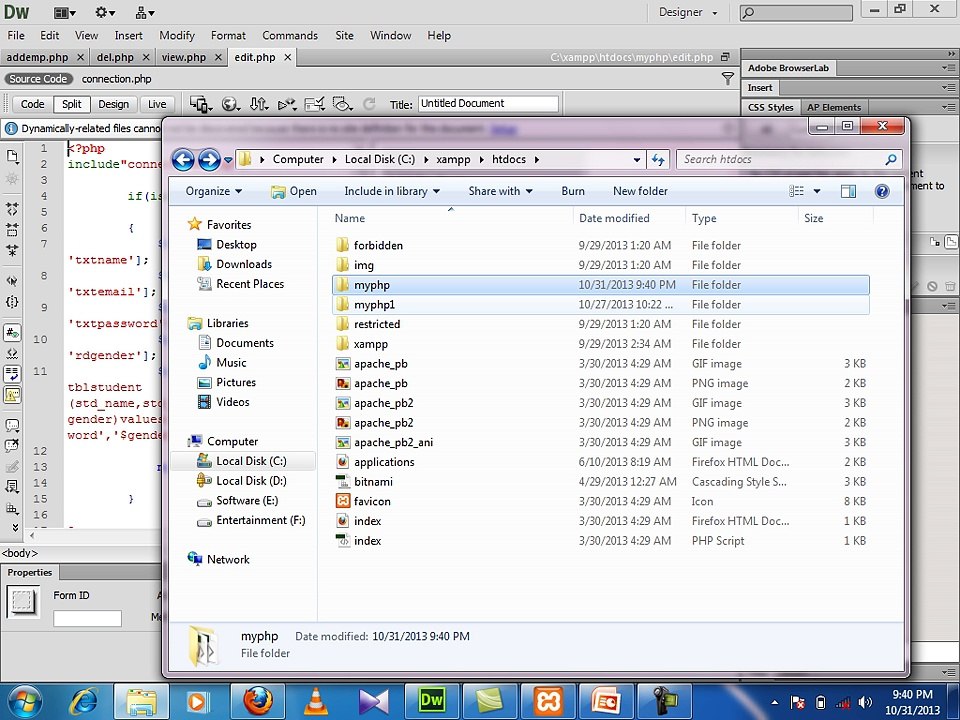Open the Extend Dreamweaver gear menu
960x720 pixels.
[x=105, y=12]
